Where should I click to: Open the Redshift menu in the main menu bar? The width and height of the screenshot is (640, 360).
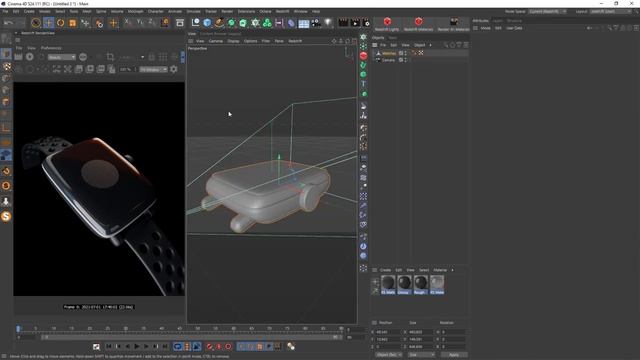click(x=282, y=11)
